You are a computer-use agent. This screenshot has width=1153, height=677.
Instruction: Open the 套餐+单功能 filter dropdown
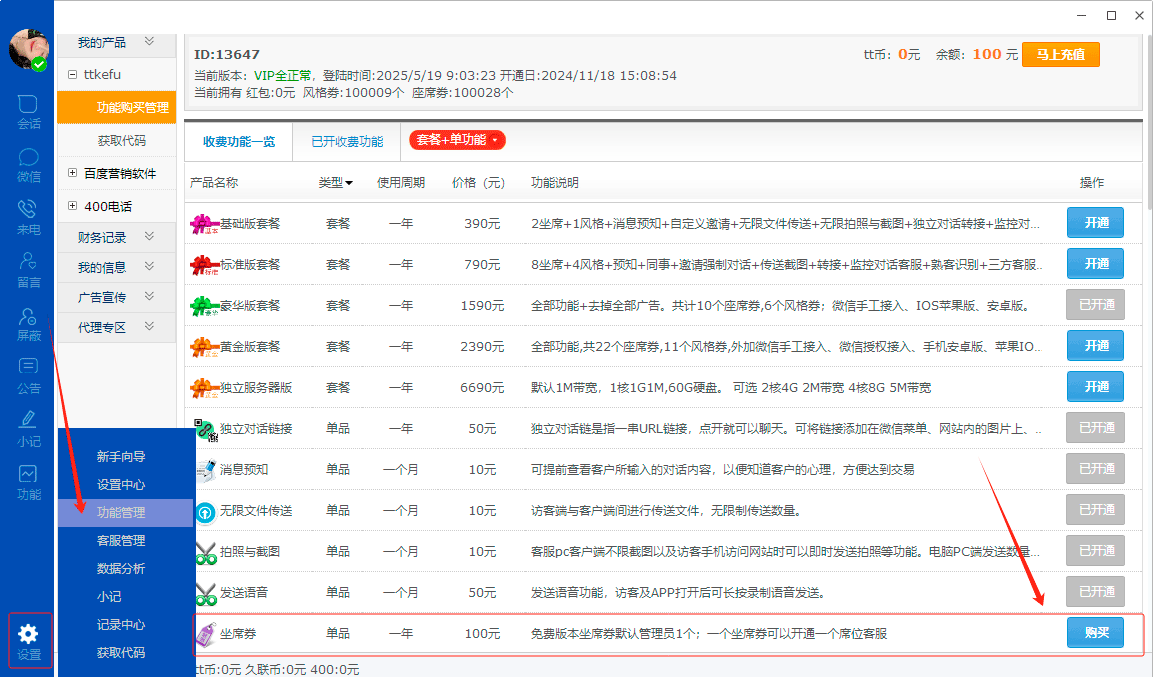click(457, 140)
